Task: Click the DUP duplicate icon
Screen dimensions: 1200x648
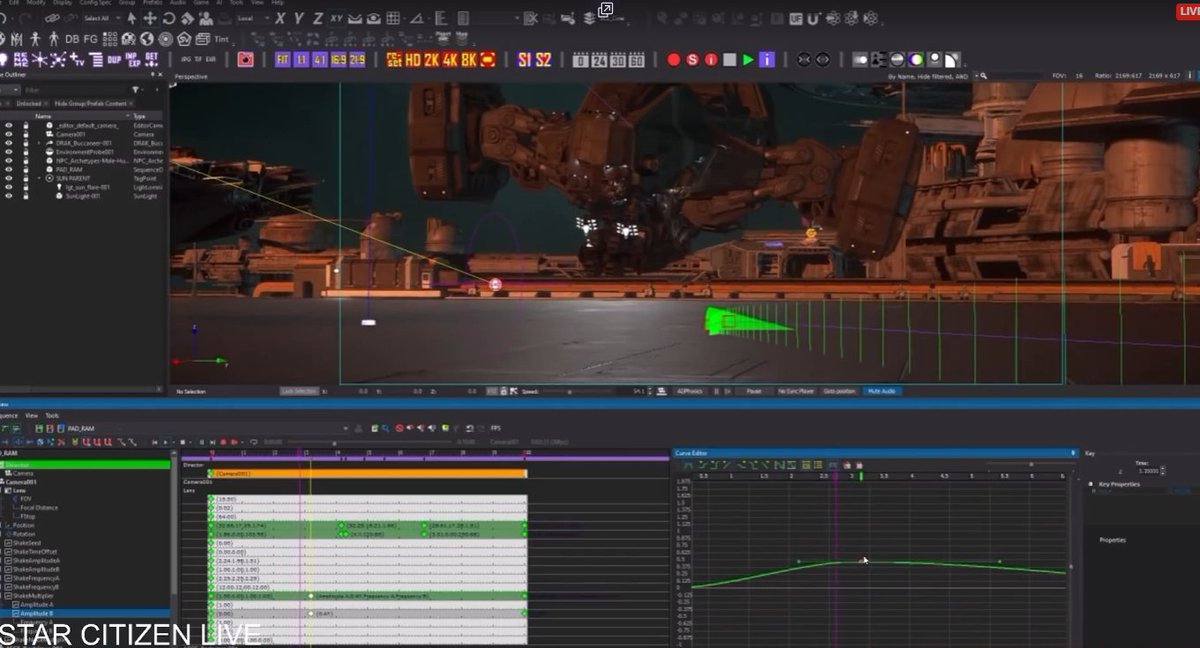Action: coord(114,60)
